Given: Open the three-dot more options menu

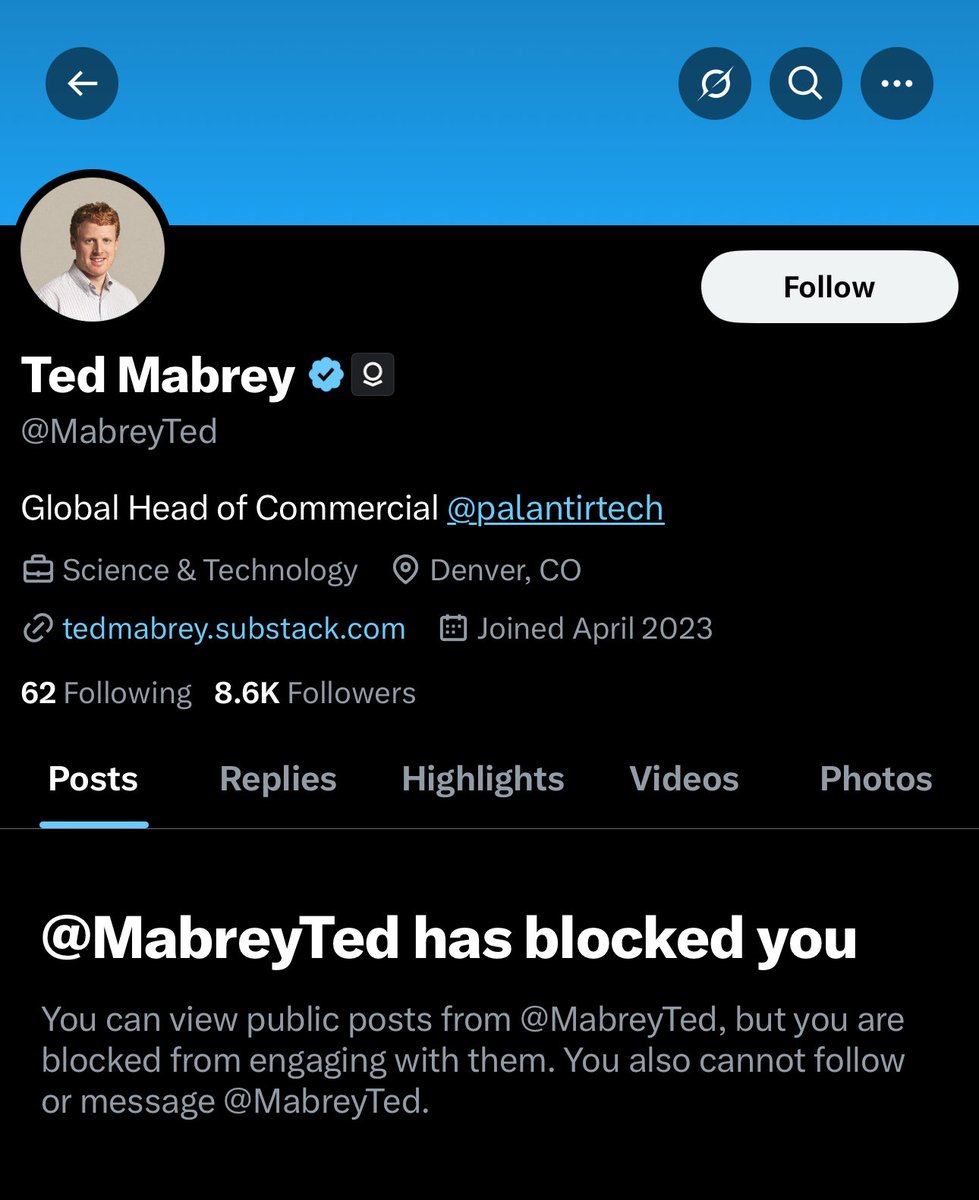Looking at the screenshot, I should 896,84.
